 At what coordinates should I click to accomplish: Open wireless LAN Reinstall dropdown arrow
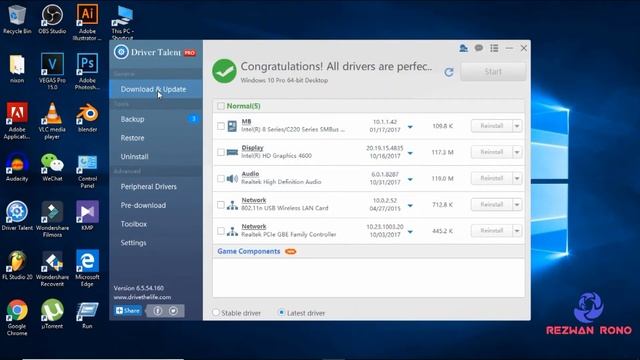point(517,205)
